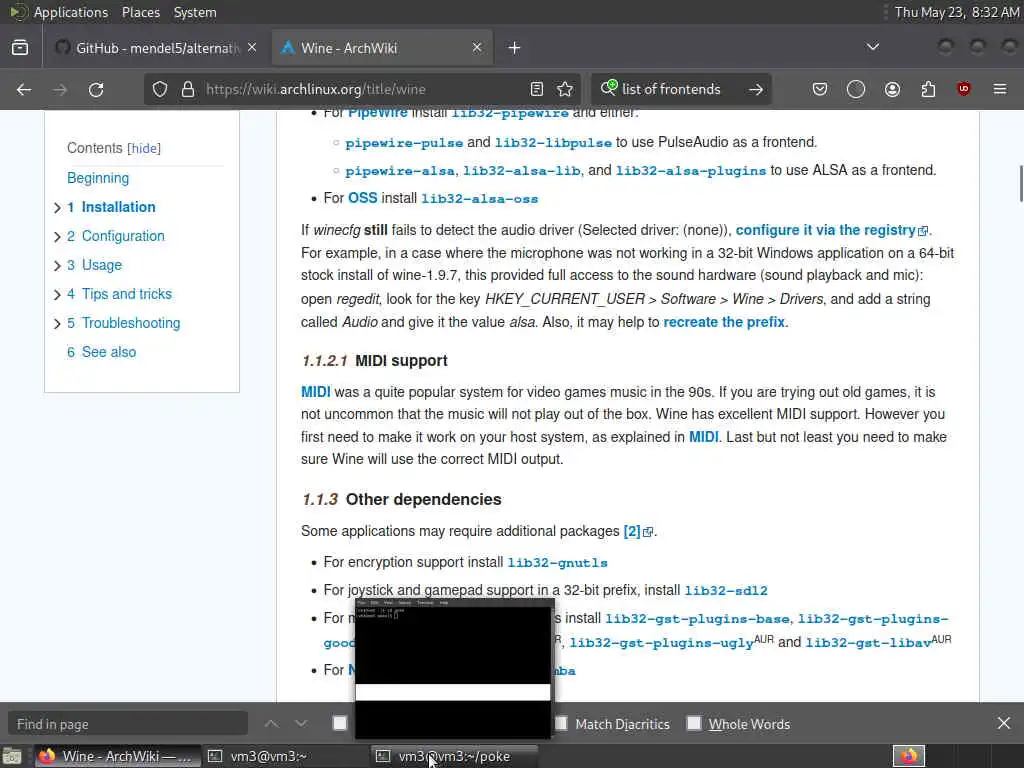The width and height of the screenshot is (1024, 768).
Task: Click the Firefox workspace icon in bottom panel
Action: click(909, 756)
